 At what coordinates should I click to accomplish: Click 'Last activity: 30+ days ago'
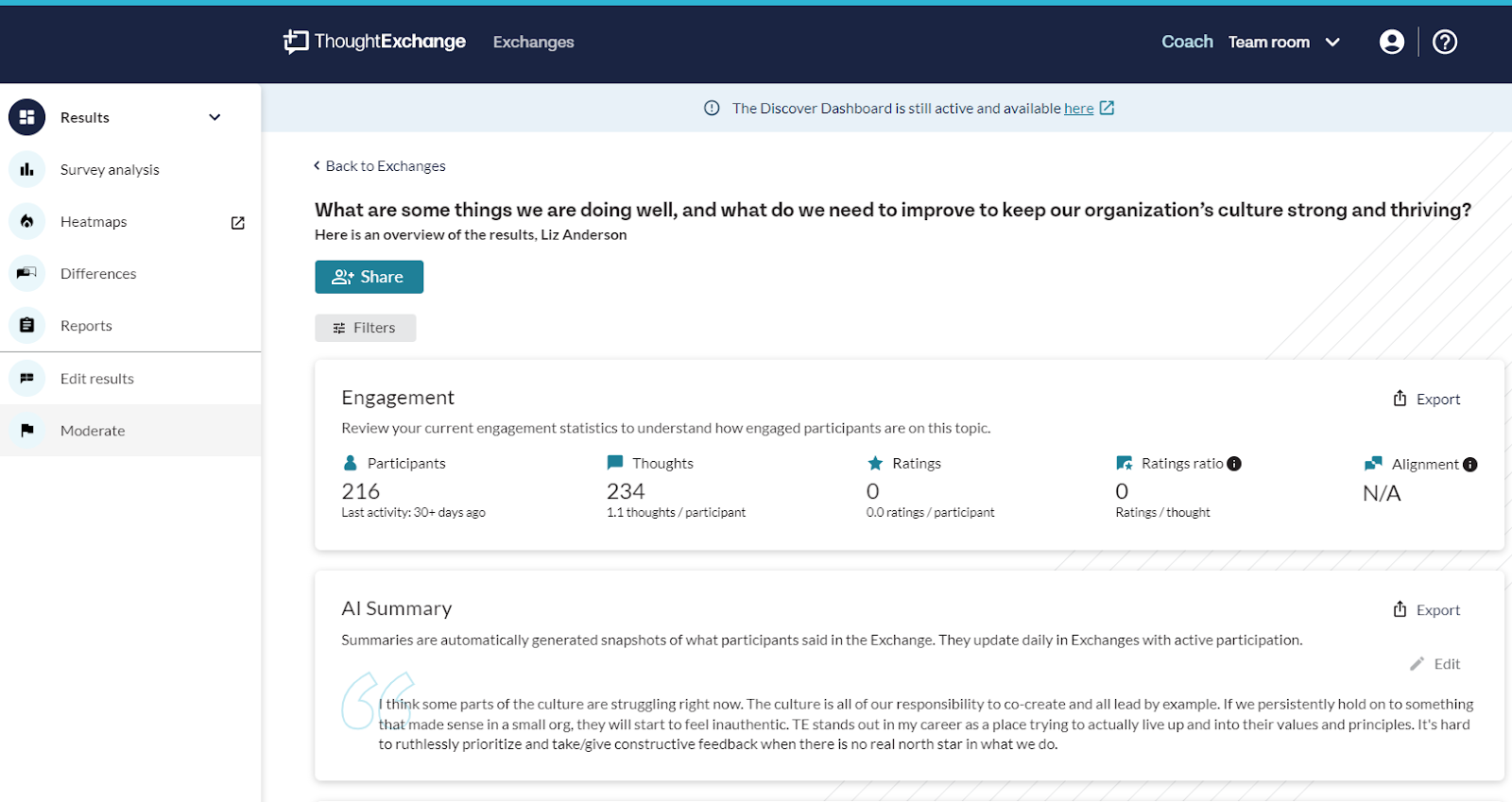pyautogui.click(x=413, y=512)
